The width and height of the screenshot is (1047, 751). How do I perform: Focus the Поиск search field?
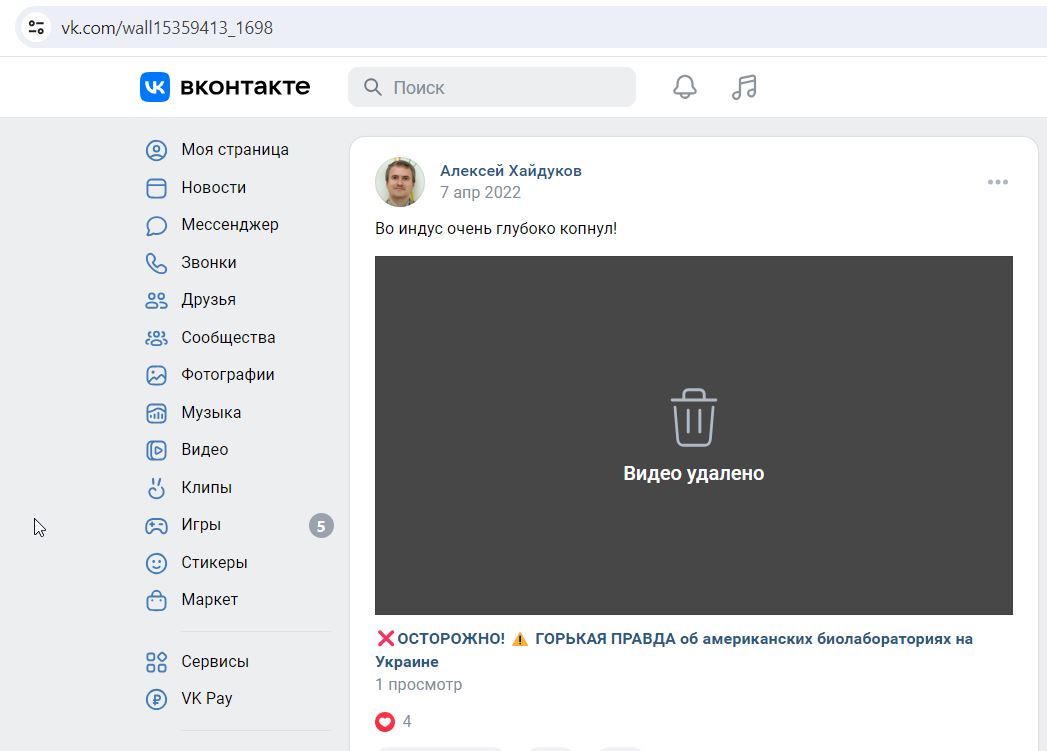(x=491, y=87)
